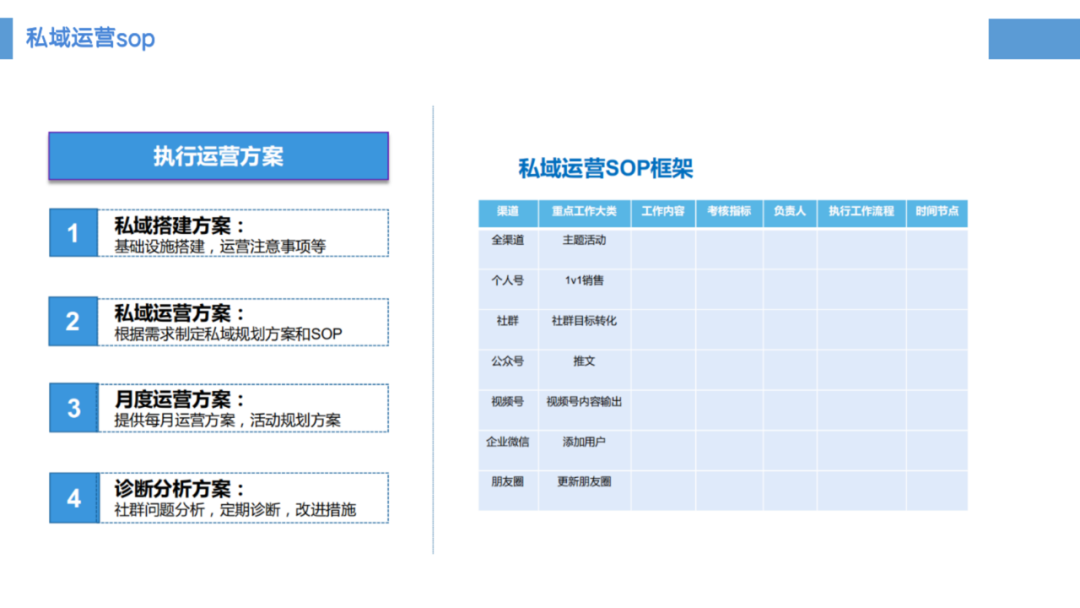Click the 重点工作大类 column header
1080x608 pixels.
pos(584,213)
